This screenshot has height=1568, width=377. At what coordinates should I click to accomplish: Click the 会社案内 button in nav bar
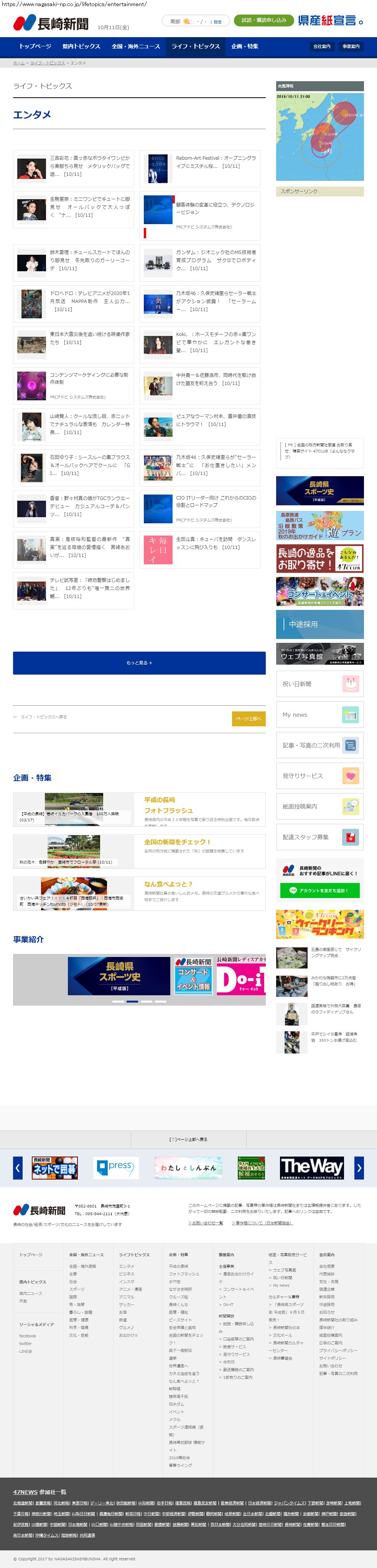(x=322, y=46)
